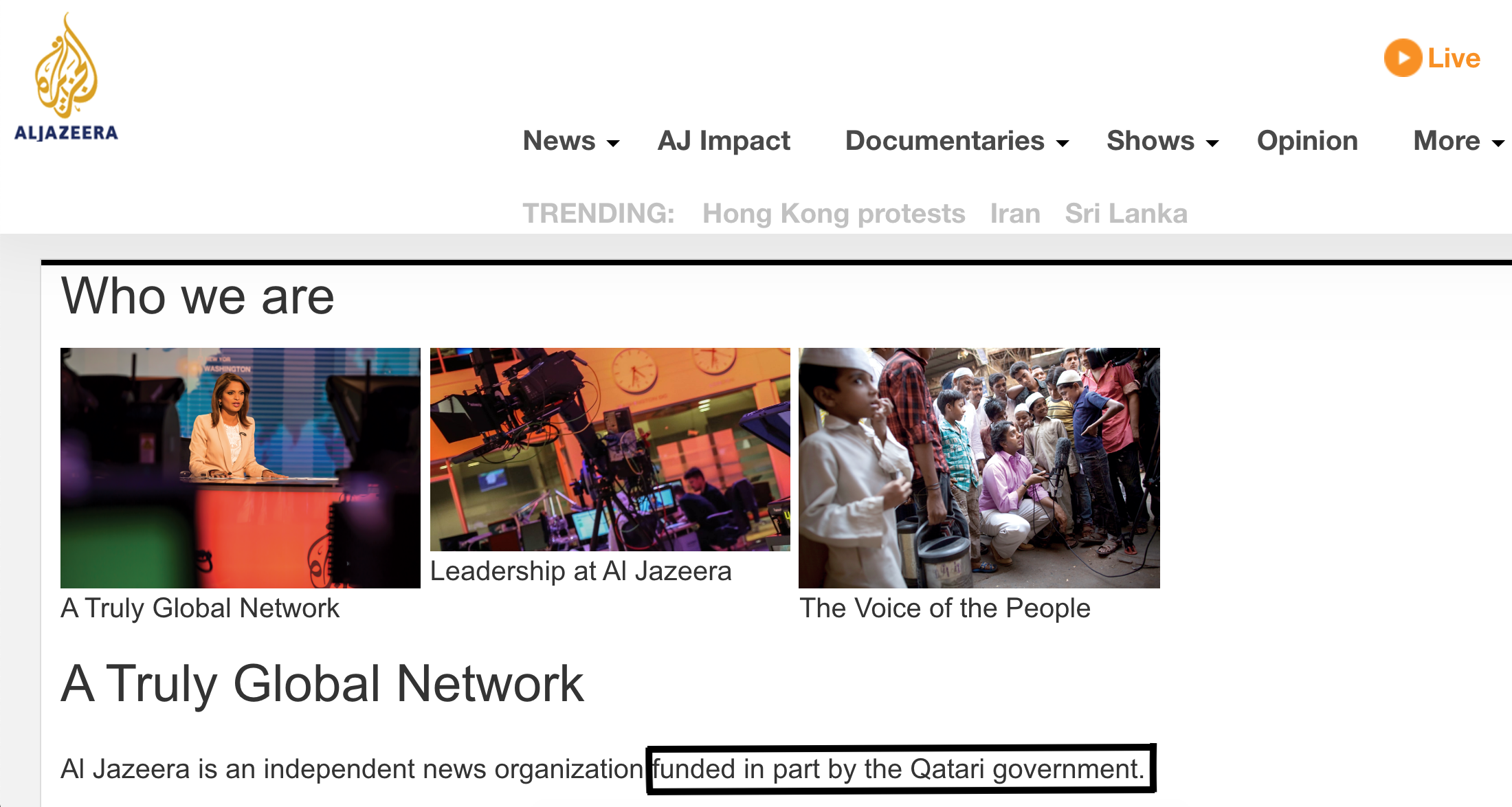Select the News menu label
The image size is (1512, 807).
[559, 141]
